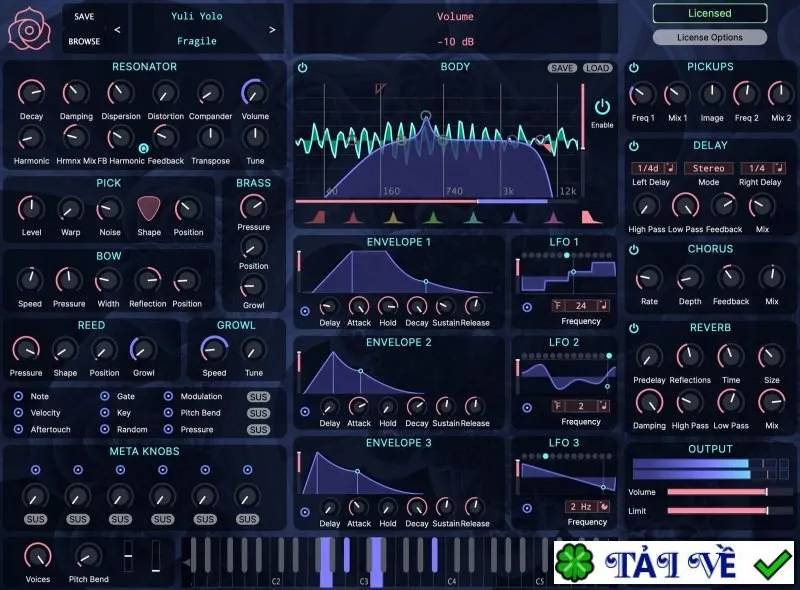
Task: Toggle the Pickups power icon
Action: point(634,67)
